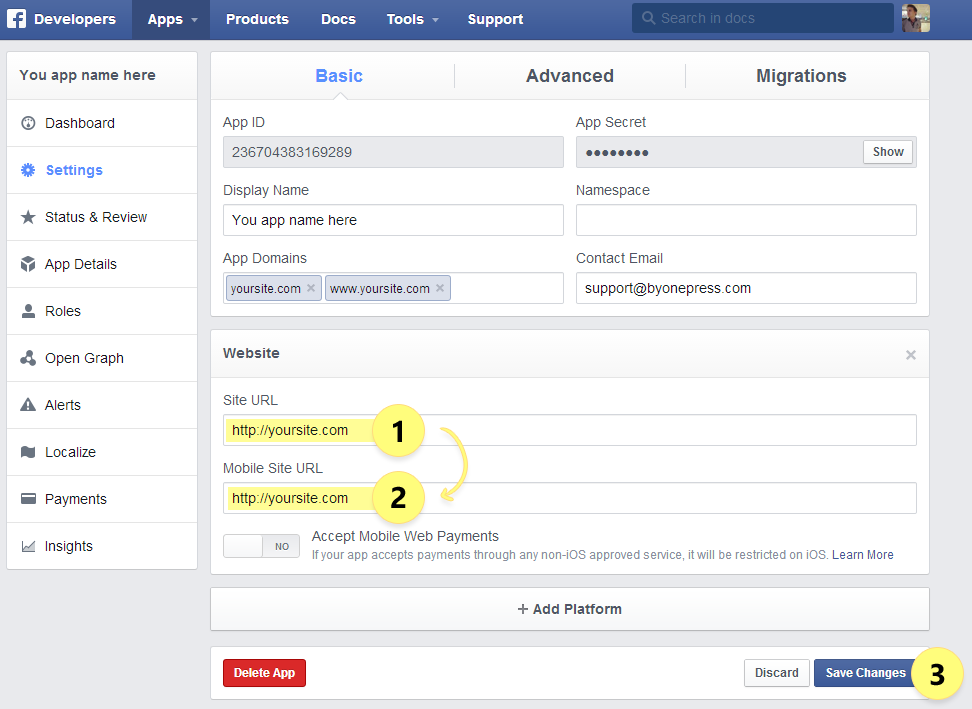Open the Support menu
The height and width of the screenshot is (709, 972).
pyautogui.click(x=495, y=19)
